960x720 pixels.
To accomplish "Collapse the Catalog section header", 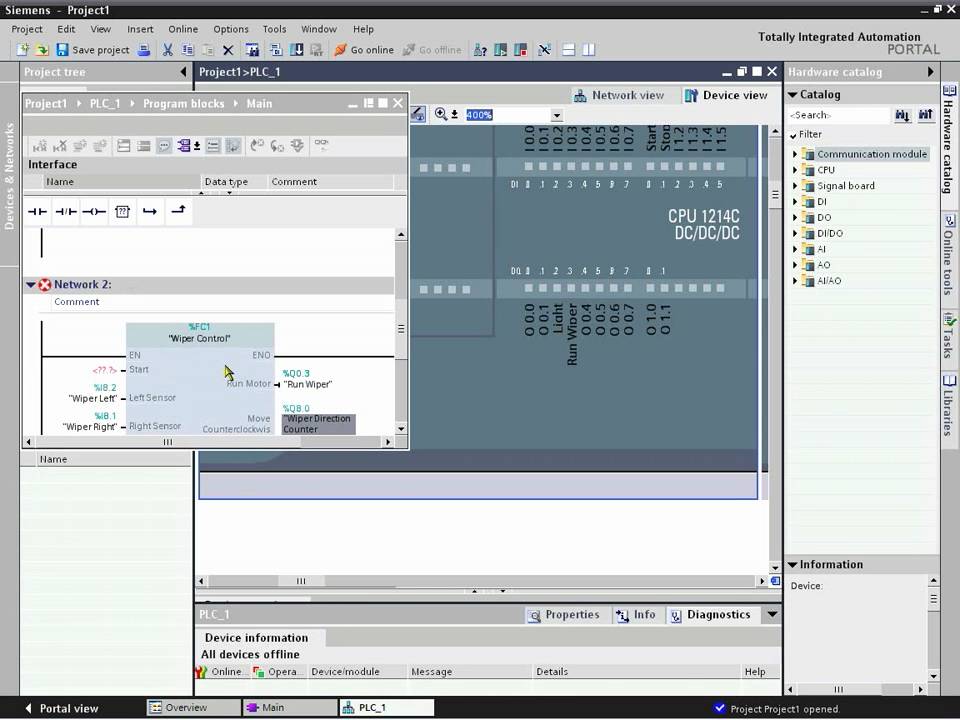I will coord(792,95).
